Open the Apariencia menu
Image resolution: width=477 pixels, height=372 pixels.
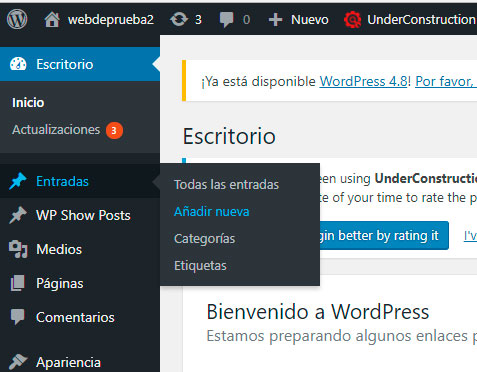tap(68, 362)
